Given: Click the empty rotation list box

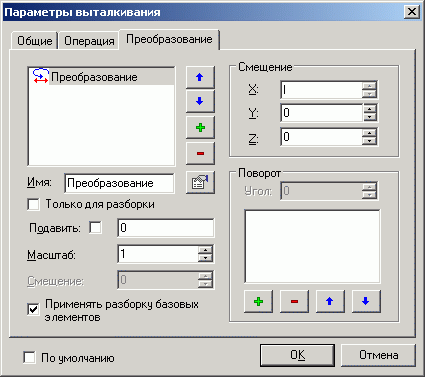Looking at the screenshot, I should pos(312,247).
